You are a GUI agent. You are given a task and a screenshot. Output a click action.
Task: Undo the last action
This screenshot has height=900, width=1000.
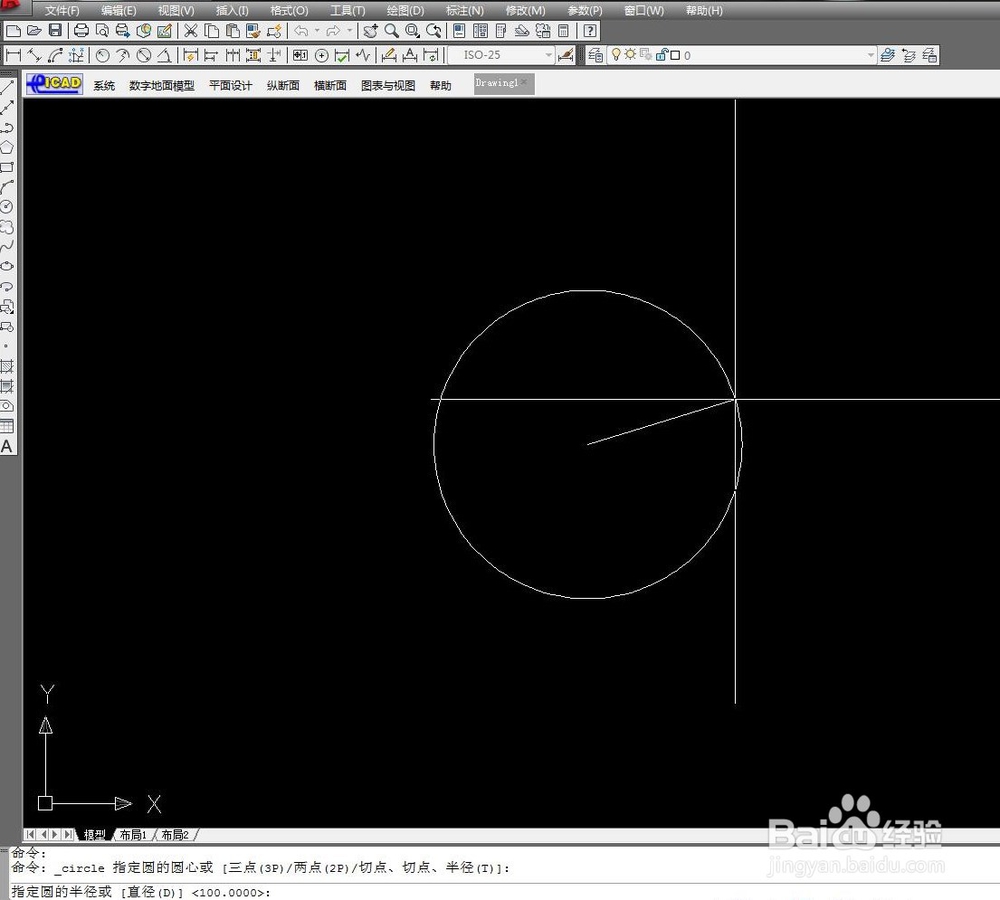302,31
